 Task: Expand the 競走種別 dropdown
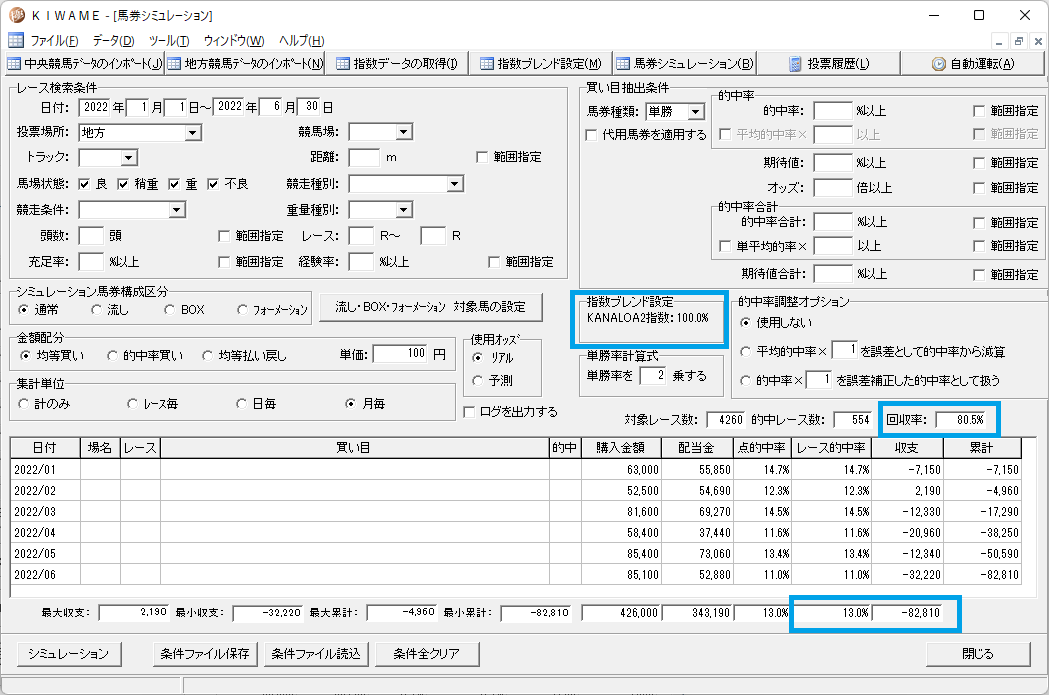[x=455, y=183]
